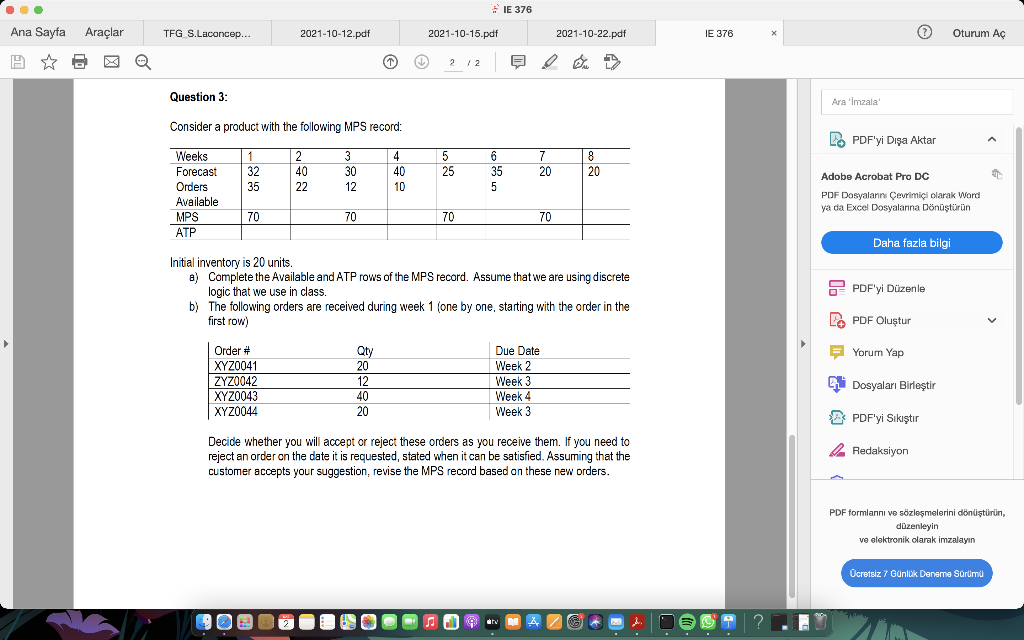Screen dimensions: 1024x640
Task: Open the help question mark icon
Action: pyautogui.click(x=924, y=32)
